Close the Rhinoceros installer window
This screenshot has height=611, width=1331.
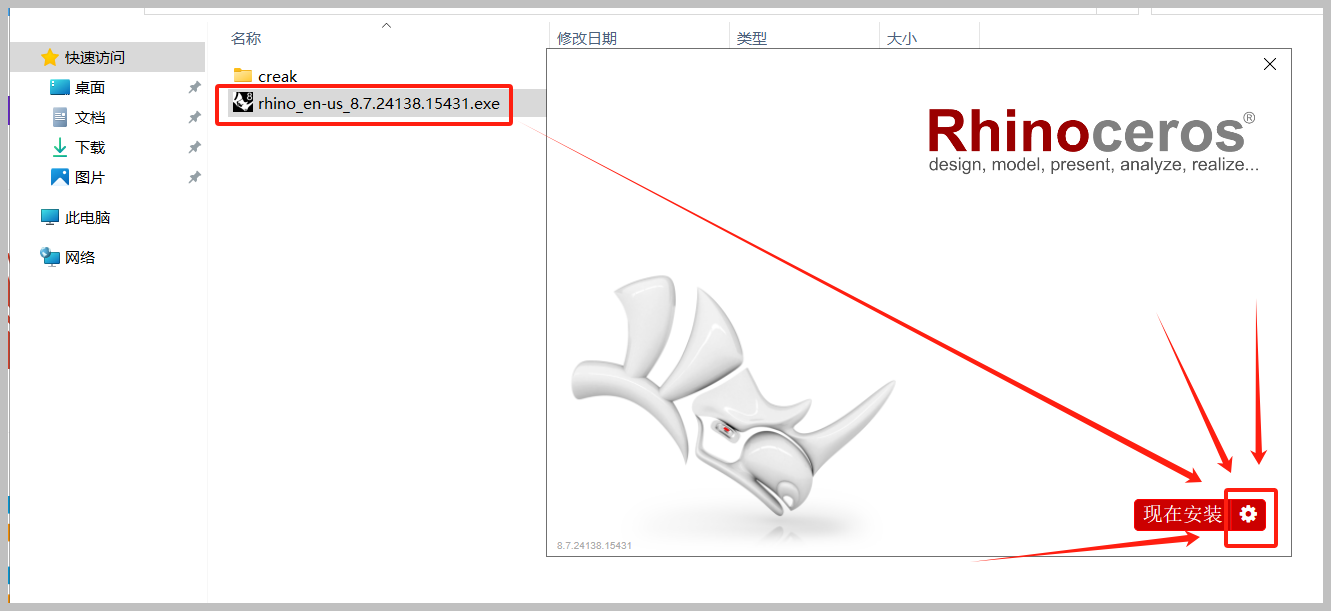[x=1270, y=64]
